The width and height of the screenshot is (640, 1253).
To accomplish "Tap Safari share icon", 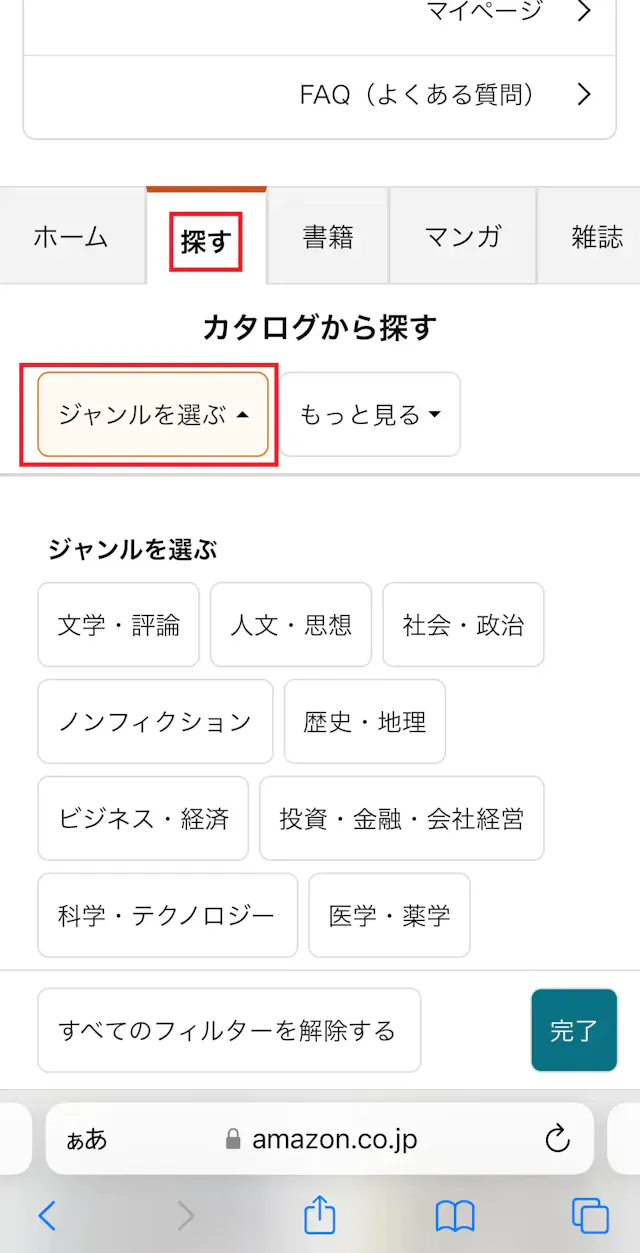I will pyautogui.click(x=319, y=1215).
